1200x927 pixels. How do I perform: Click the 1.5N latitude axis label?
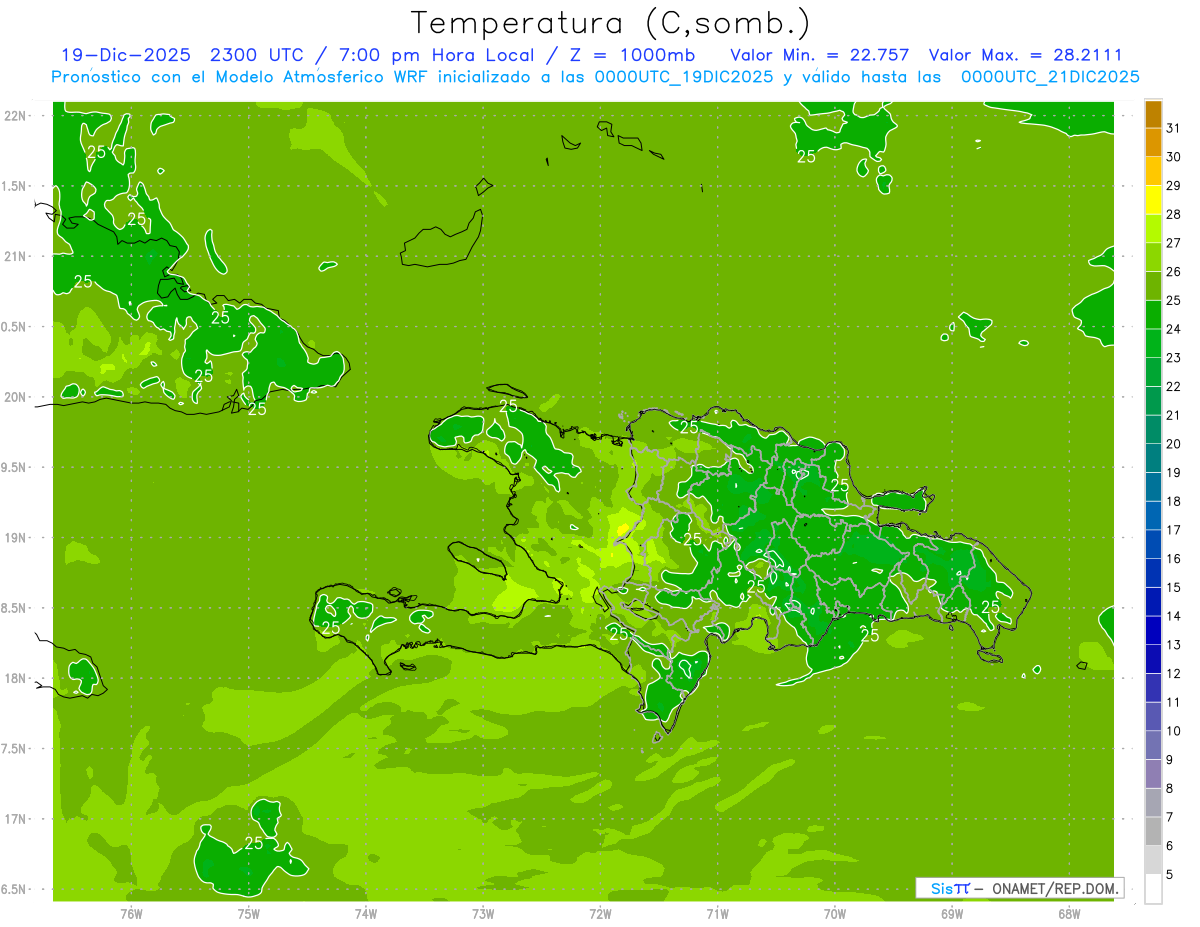point(15,186)
